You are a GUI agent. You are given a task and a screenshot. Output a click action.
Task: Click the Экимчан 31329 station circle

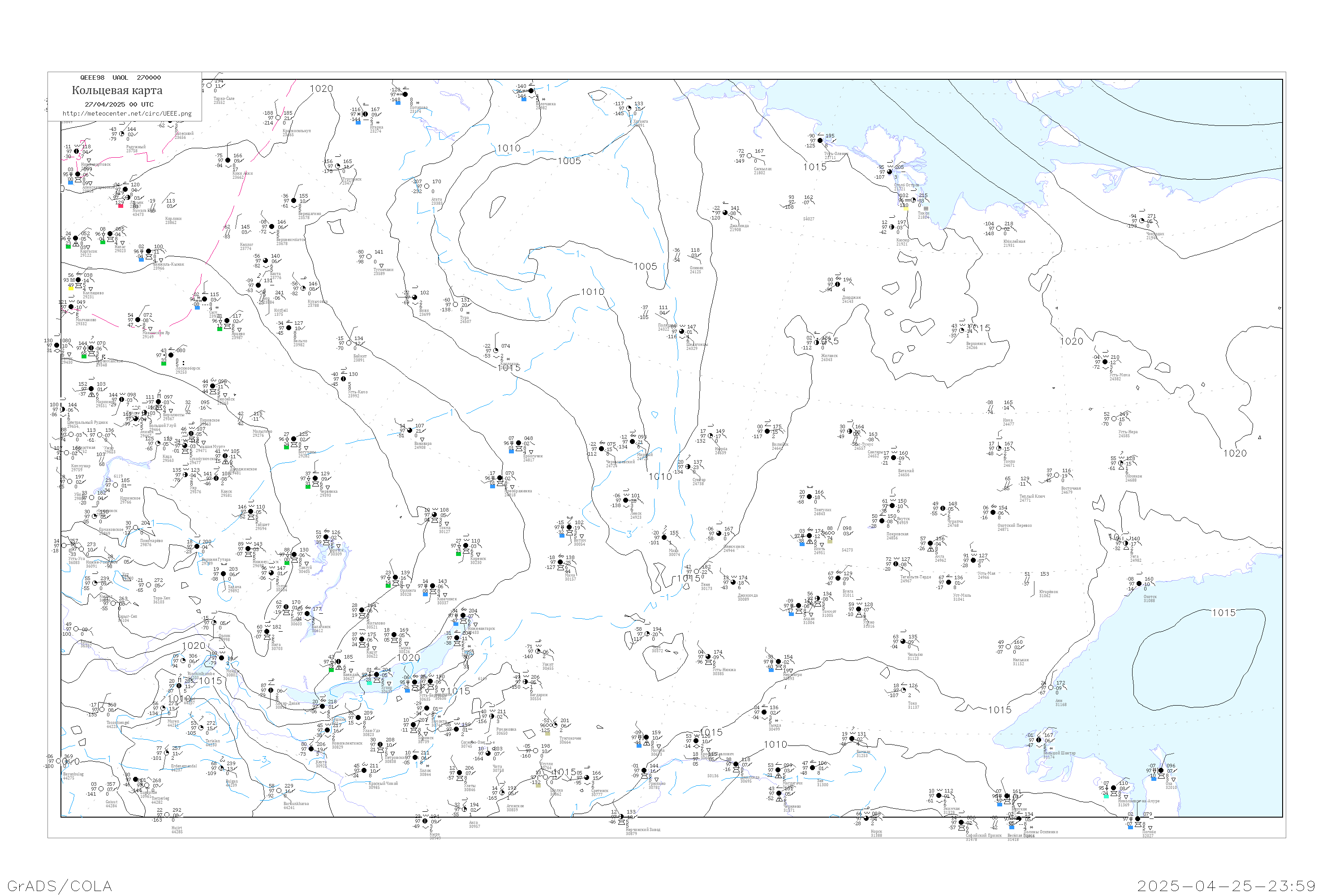(x=939, y=796)
